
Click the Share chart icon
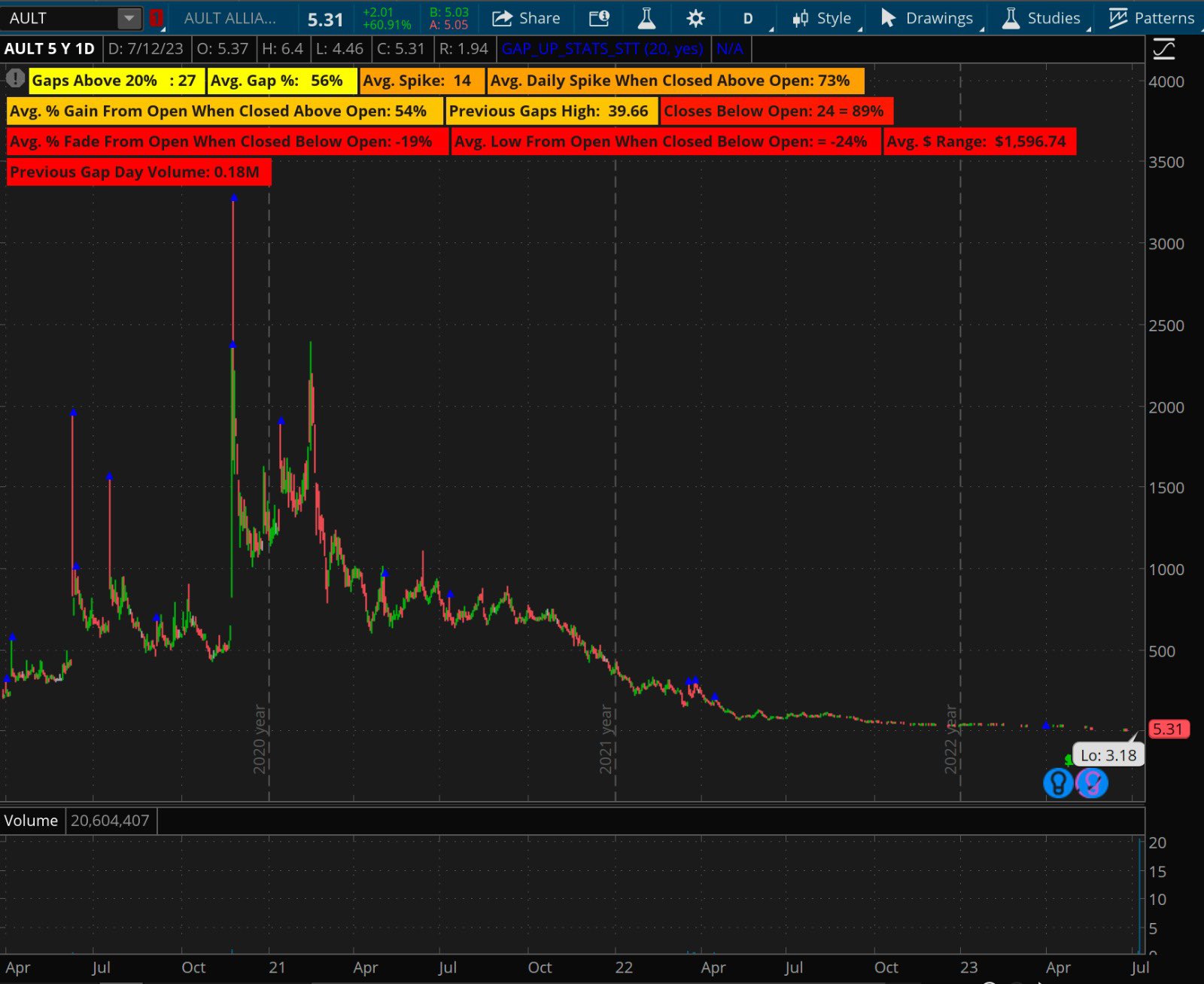(x=503, y=18)
